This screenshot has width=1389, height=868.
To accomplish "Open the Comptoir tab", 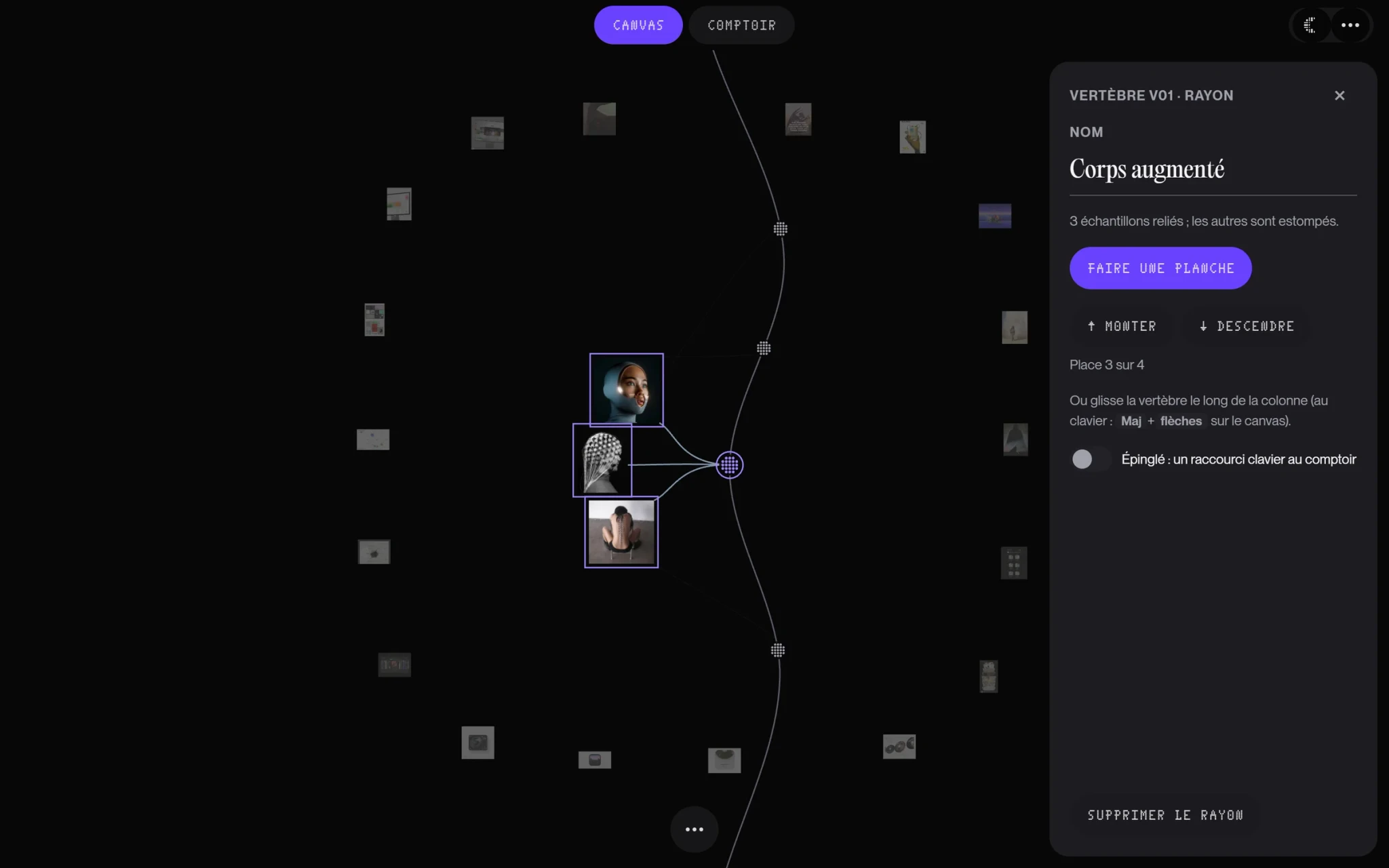I will click(x=741, y=25).
